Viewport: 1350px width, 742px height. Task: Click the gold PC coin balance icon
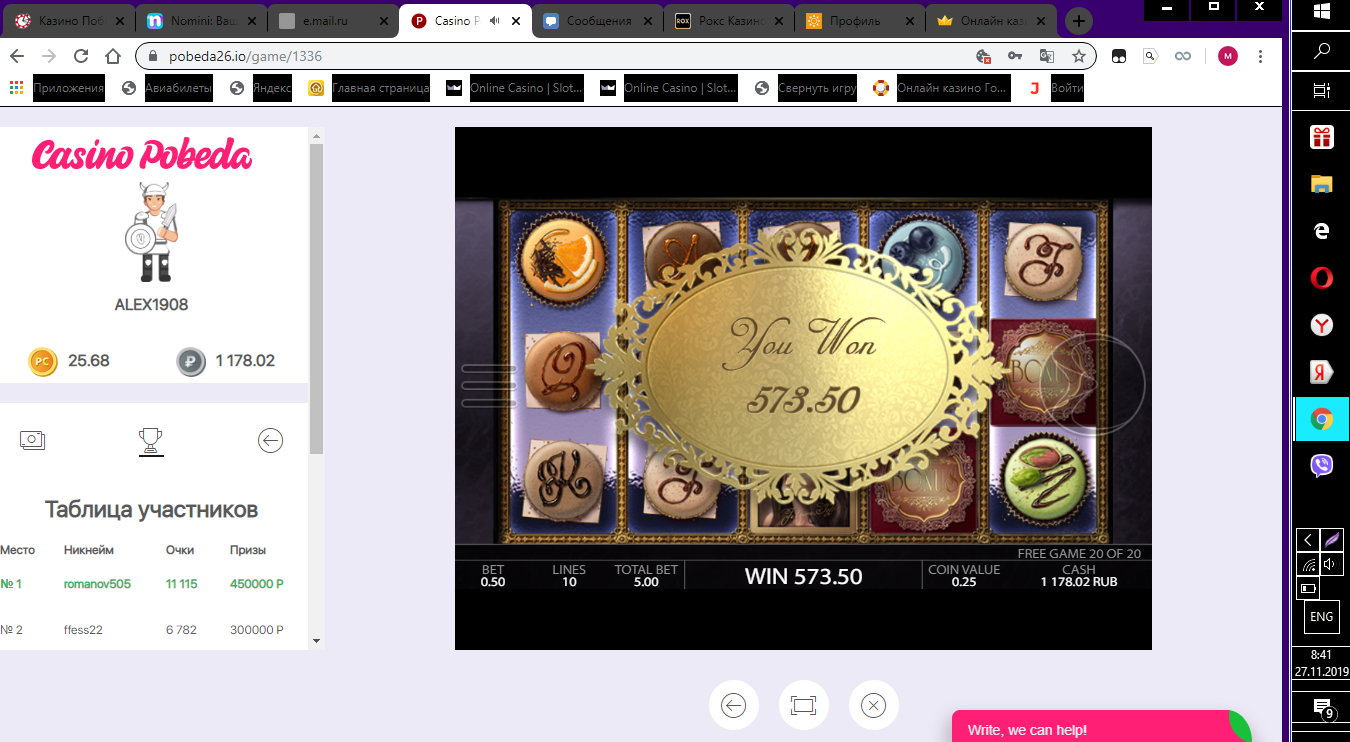coord(43,361)
